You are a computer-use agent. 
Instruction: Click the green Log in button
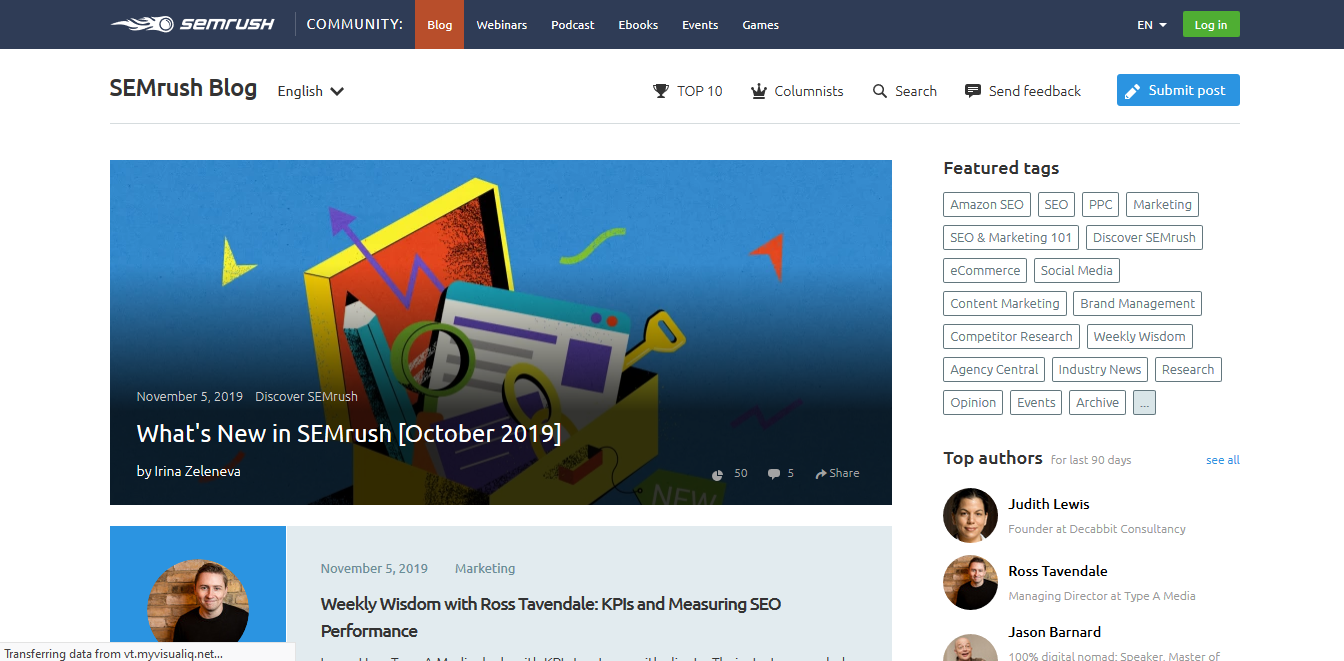[x=1210, y=22]
